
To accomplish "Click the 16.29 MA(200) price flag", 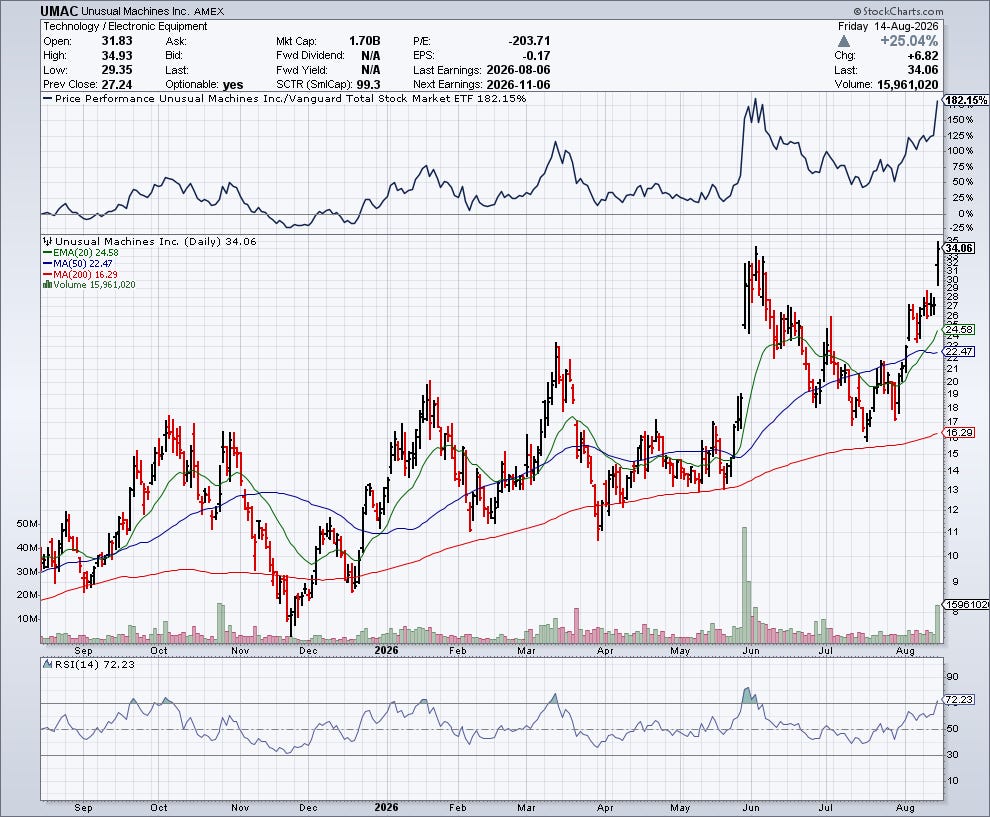I will click(958, 432).
